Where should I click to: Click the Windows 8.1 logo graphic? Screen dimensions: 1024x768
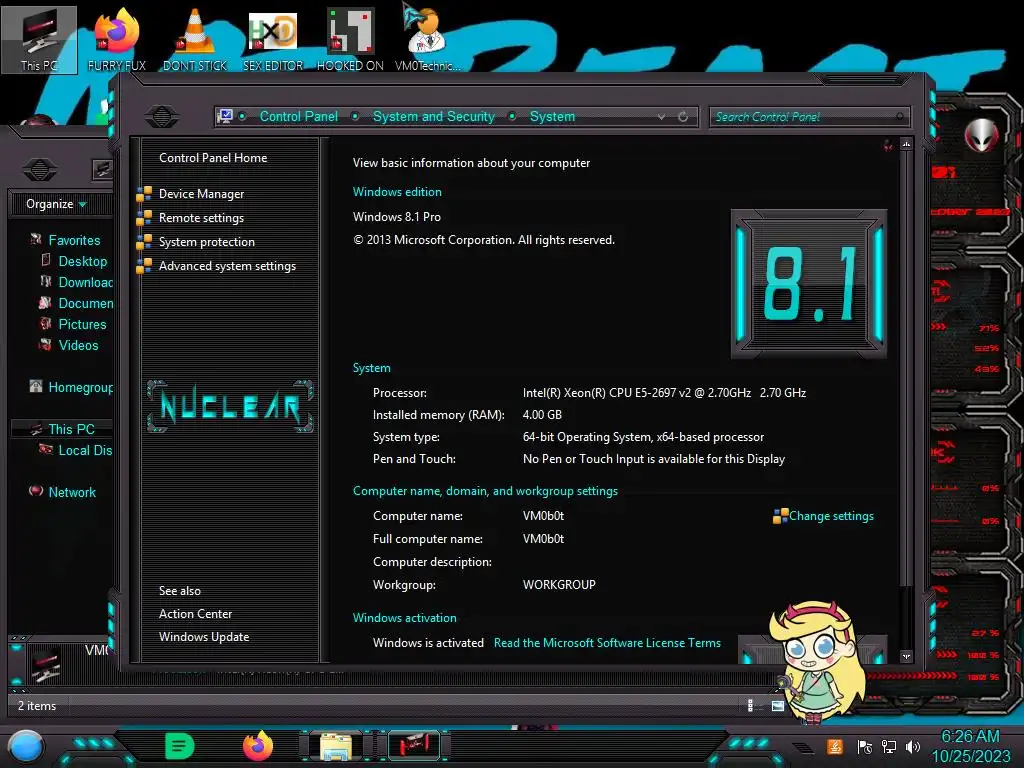(x=808, y=284)
